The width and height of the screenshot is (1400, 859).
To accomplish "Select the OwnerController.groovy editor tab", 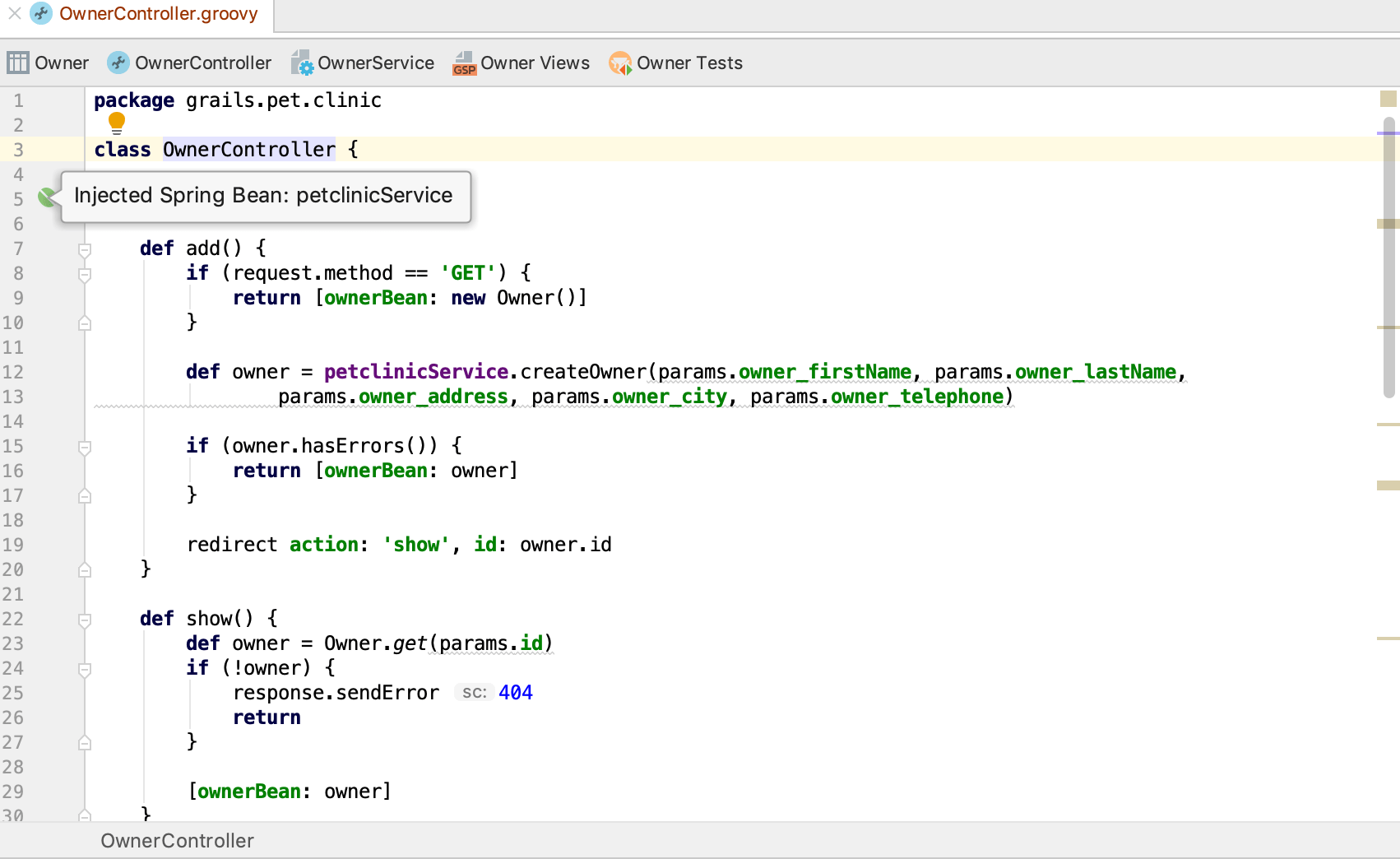I will point(158,14).
